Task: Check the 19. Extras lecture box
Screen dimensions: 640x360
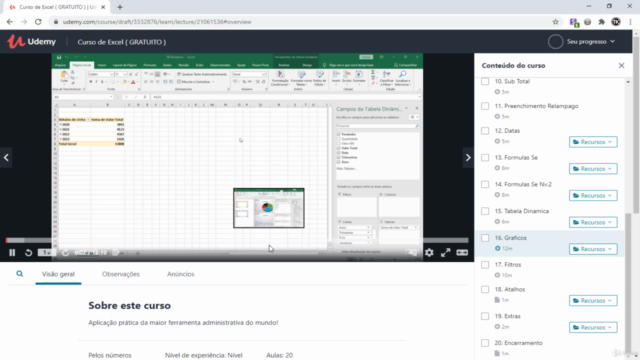Action: [x=485, y=316]
